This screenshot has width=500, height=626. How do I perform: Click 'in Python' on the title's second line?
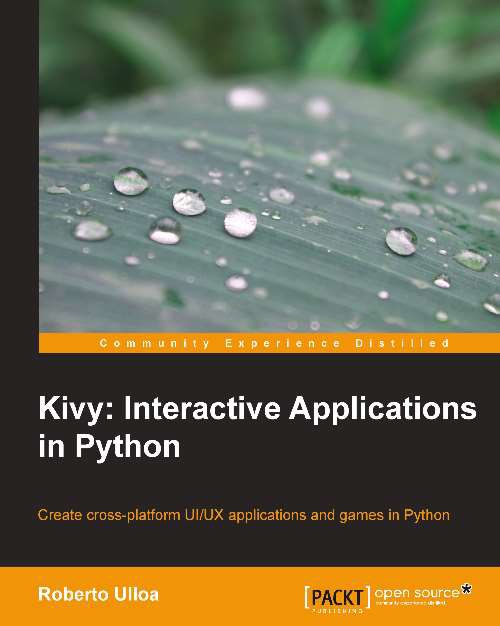[x=109, y=448]
